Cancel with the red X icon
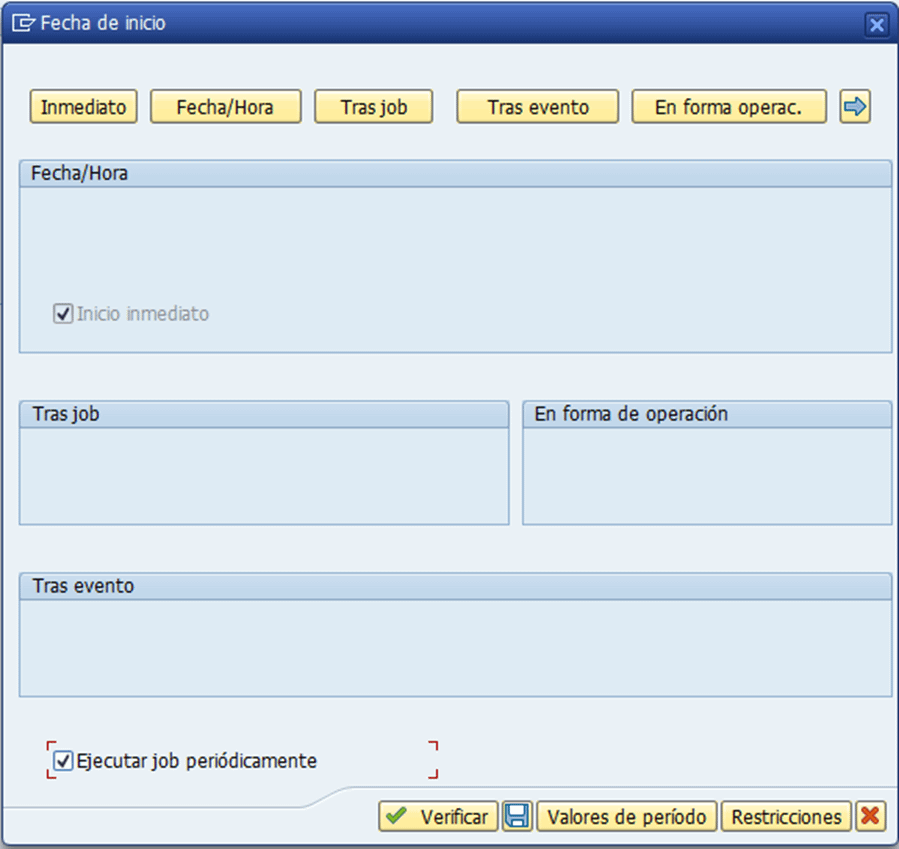 point(870,816)
